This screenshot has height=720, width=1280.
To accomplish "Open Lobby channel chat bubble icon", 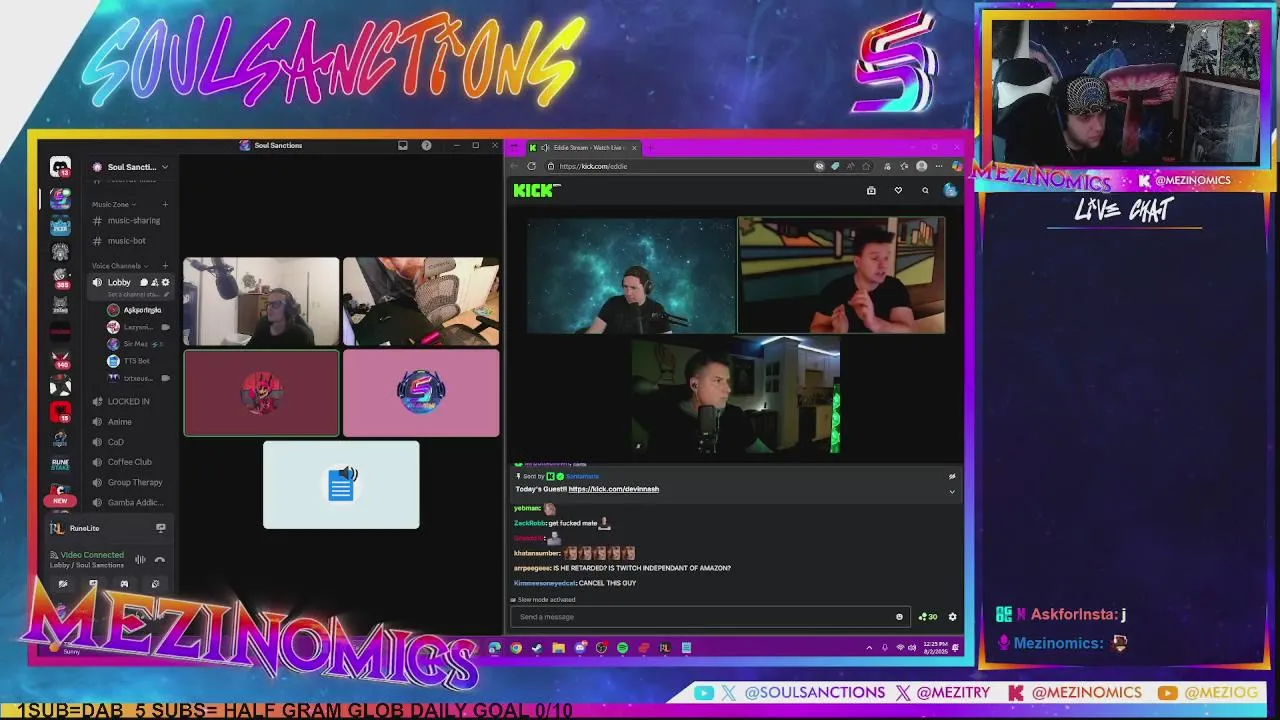I will (144, 283).
